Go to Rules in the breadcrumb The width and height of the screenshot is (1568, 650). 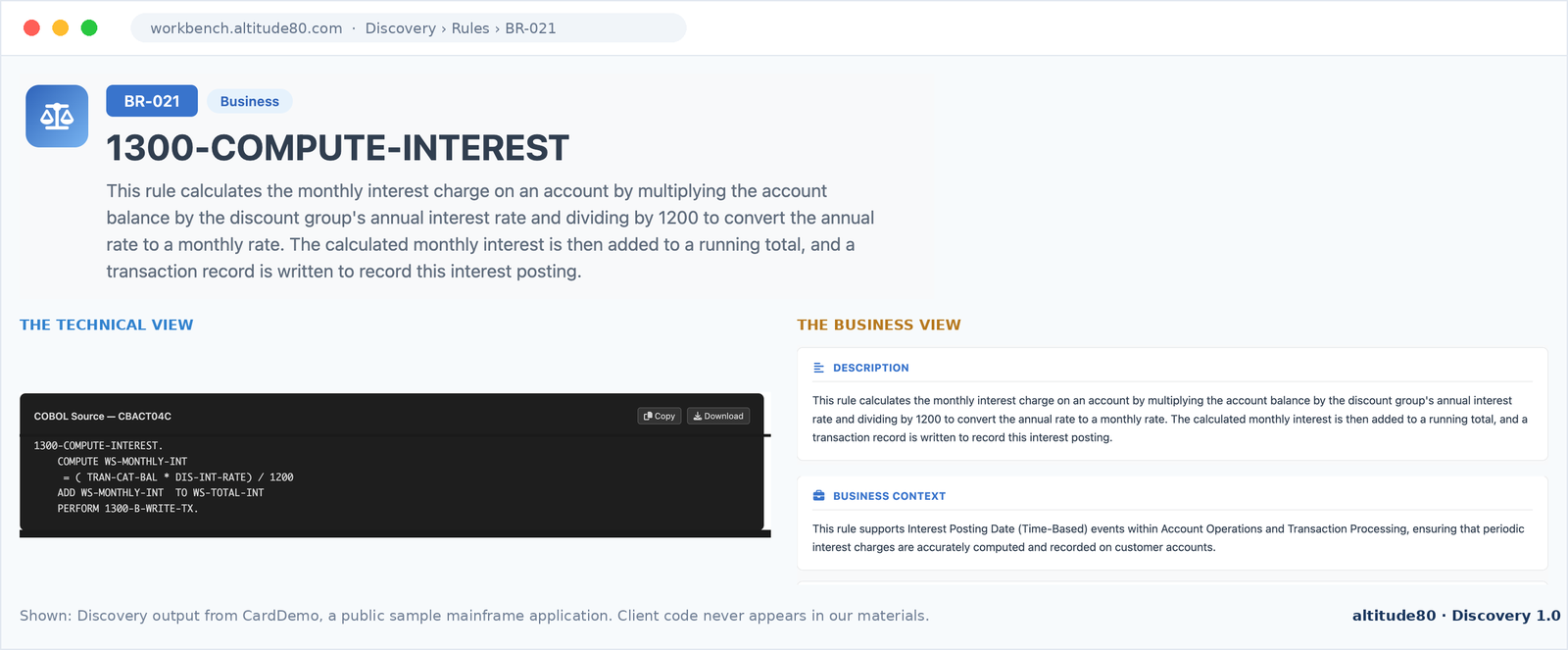470,28
